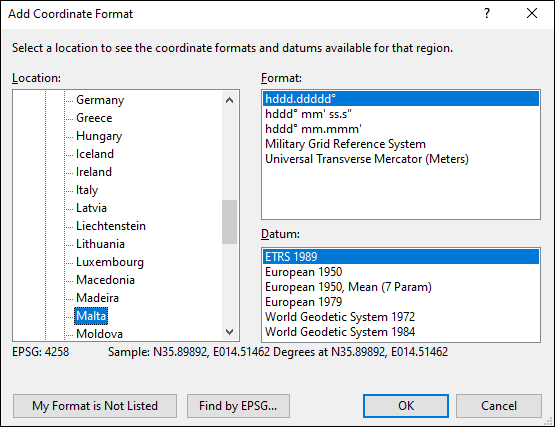555x427 pixels.
Task: Select World Geodetic System 1972 datum
Action: pos(401,317)
